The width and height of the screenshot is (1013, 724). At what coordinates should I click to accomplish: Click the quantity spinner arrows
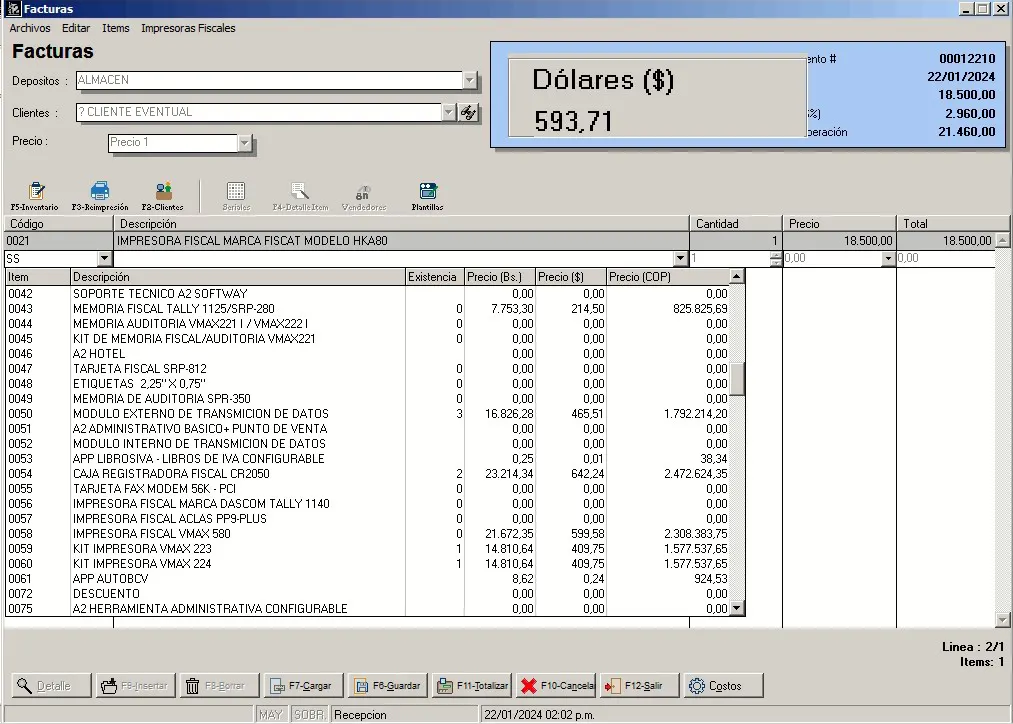tap(775, 258)
